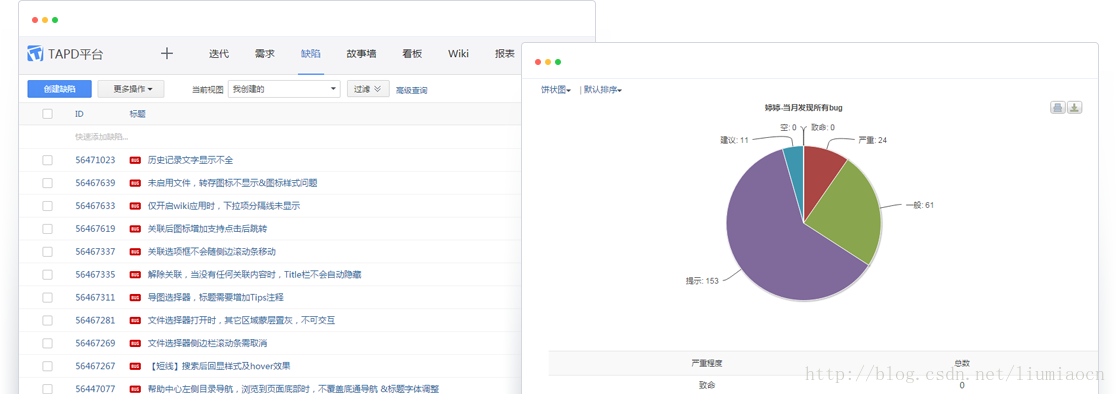Open the 默认排序 sort dropdown
This screenshot has width=1116, height=394.
pyautogui.click(x=603, y=90)
